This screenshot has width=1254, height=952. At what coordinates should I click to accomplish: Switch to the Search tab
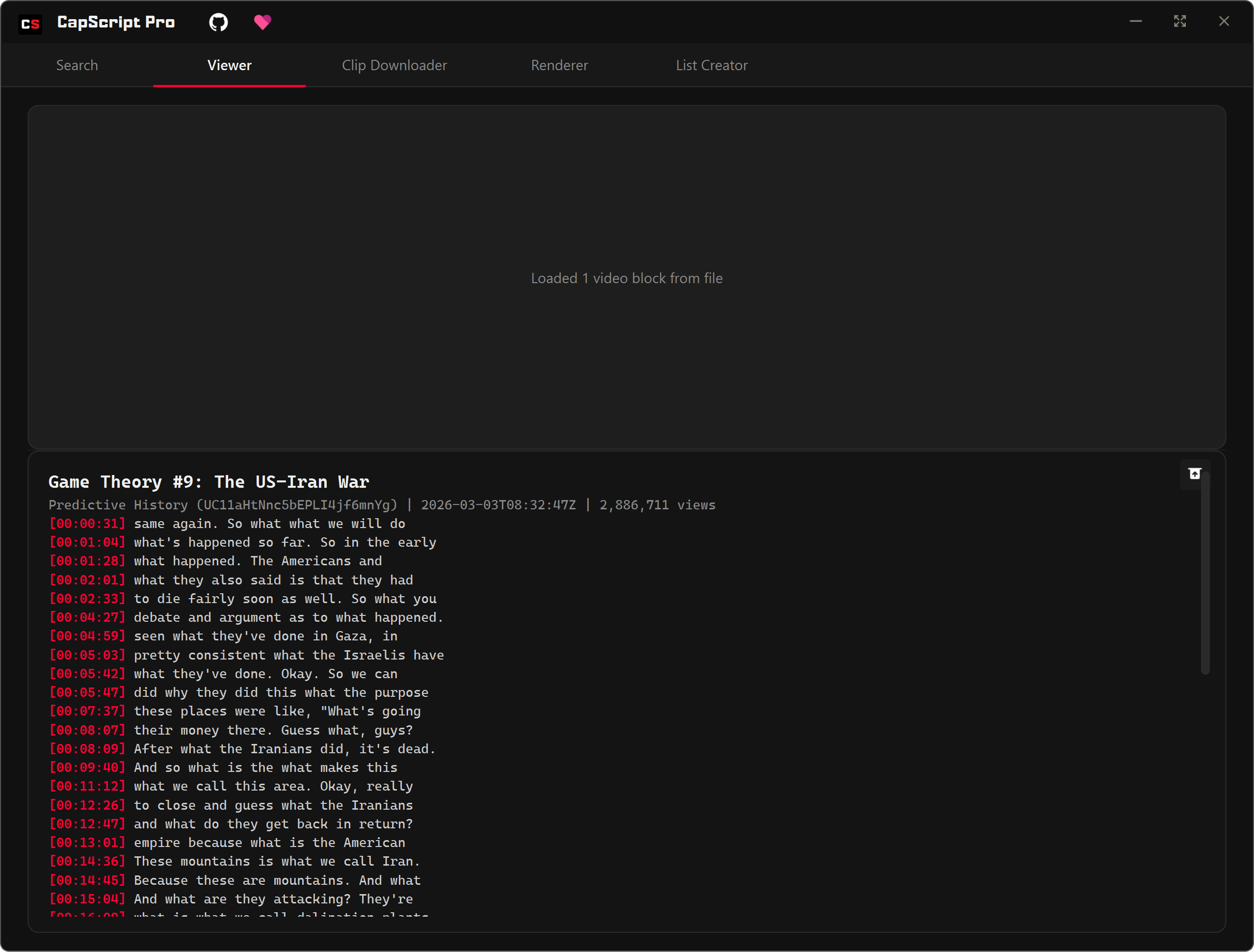77,65
